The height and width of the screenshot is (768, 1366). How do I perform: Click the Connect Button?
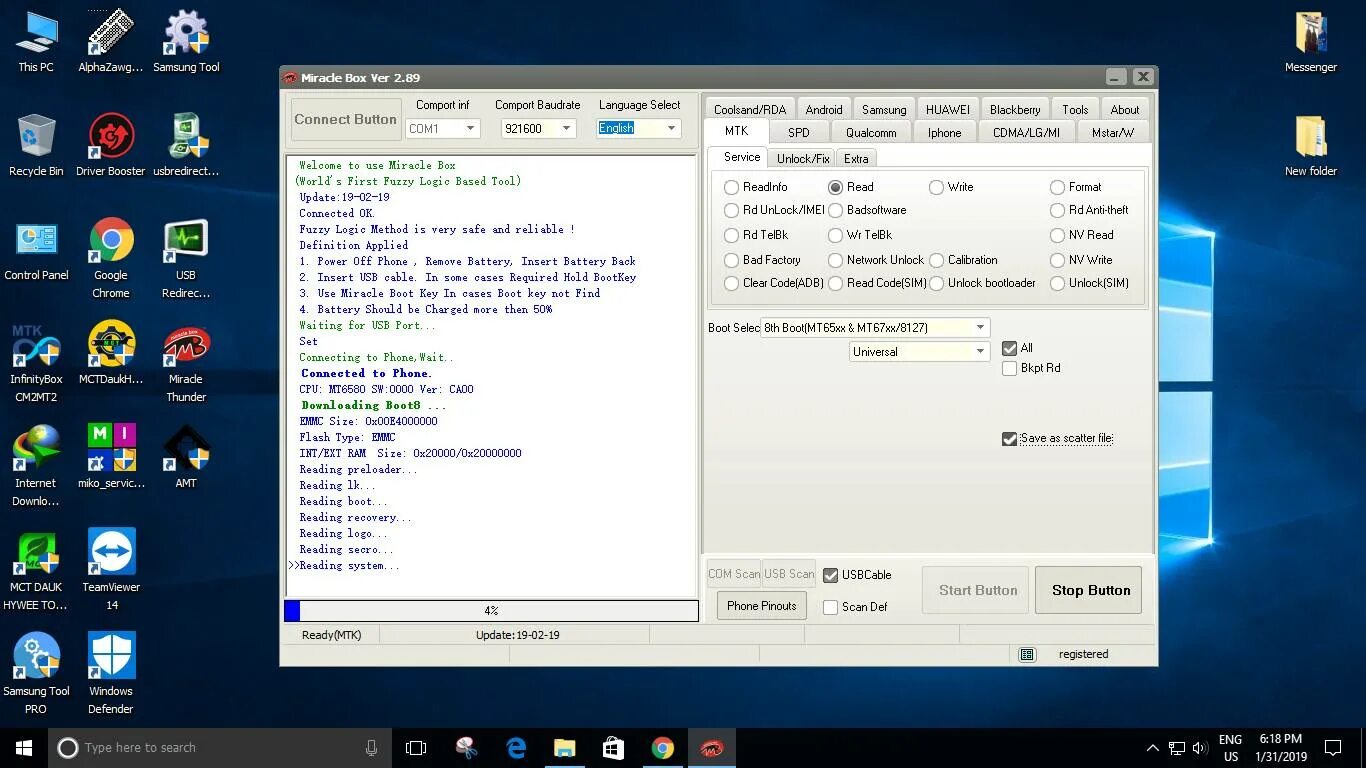[345, 119]
